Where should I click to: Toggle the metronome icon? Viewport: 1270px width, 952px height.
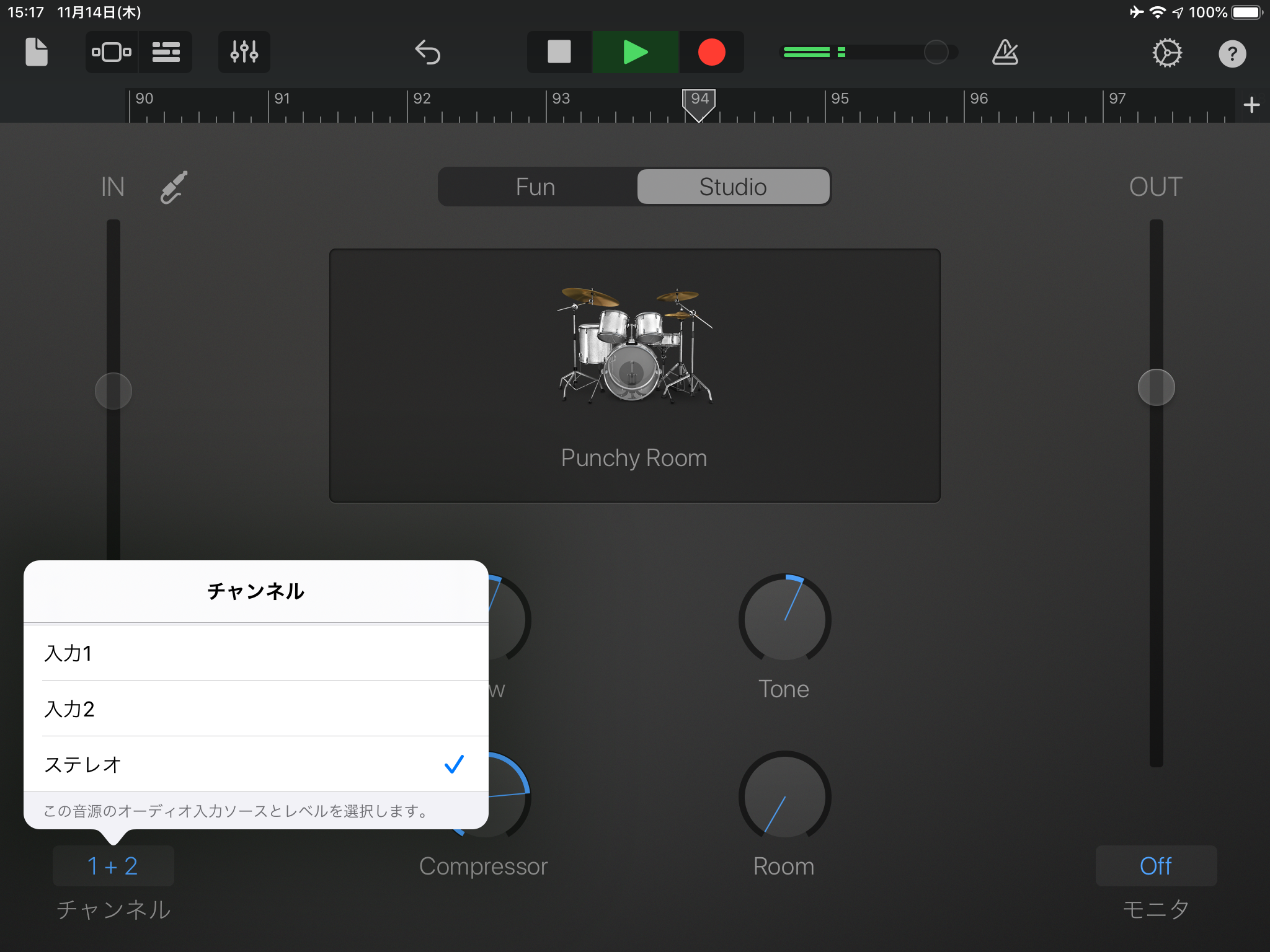pyautogui.click(x=1005, y=52)
